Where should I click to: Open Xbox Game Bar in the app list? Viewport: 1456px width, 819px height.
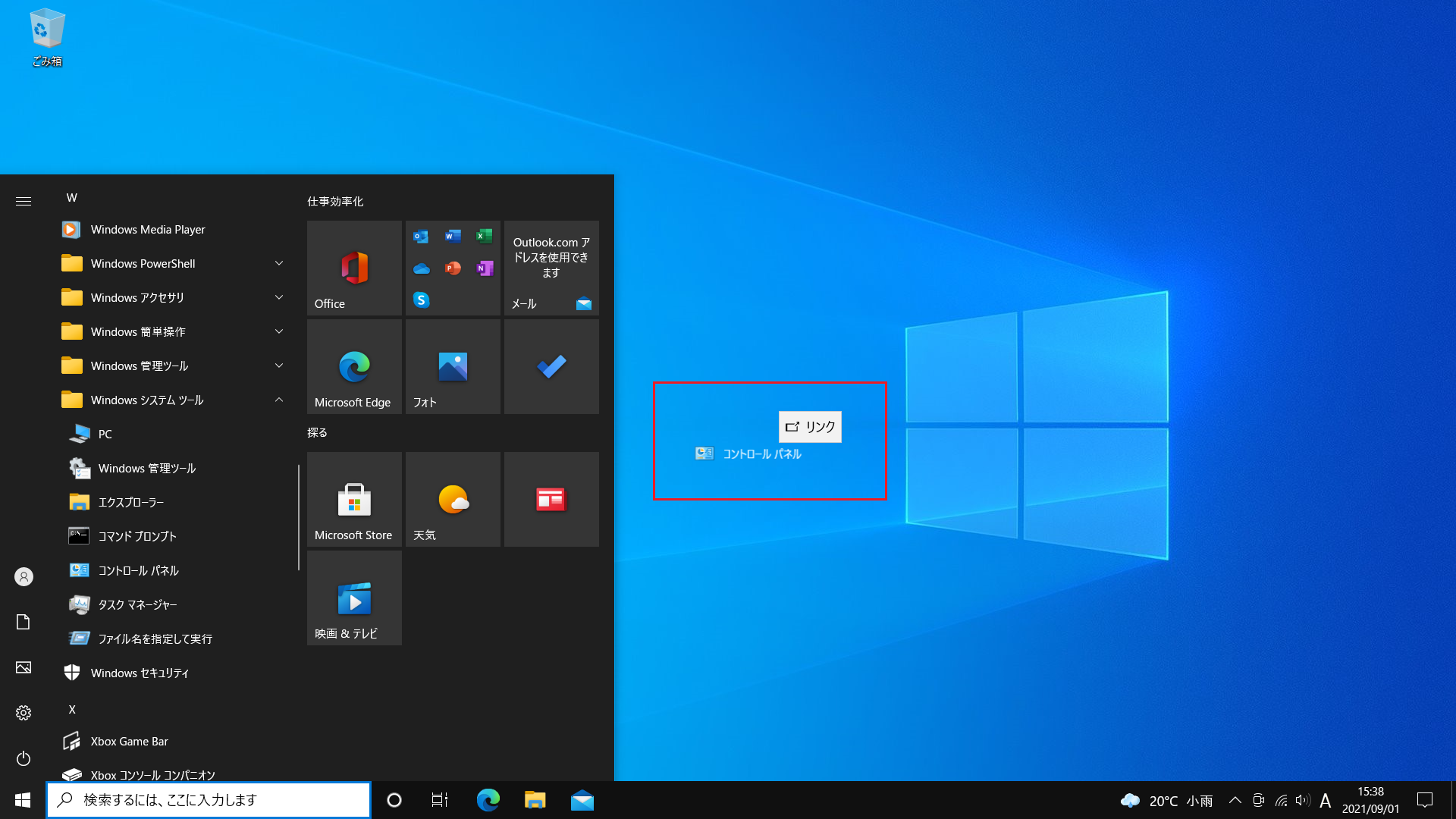(x=173, y=741)
